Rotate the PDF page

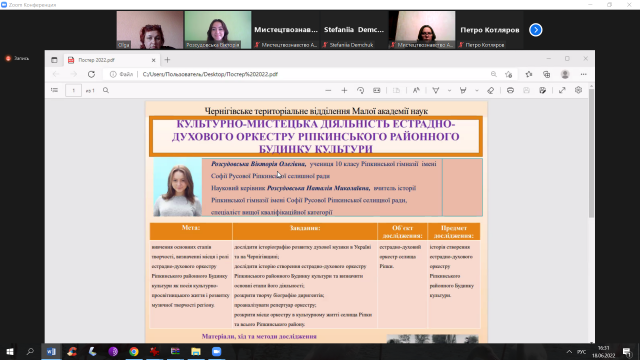click(x=360, y=90)
